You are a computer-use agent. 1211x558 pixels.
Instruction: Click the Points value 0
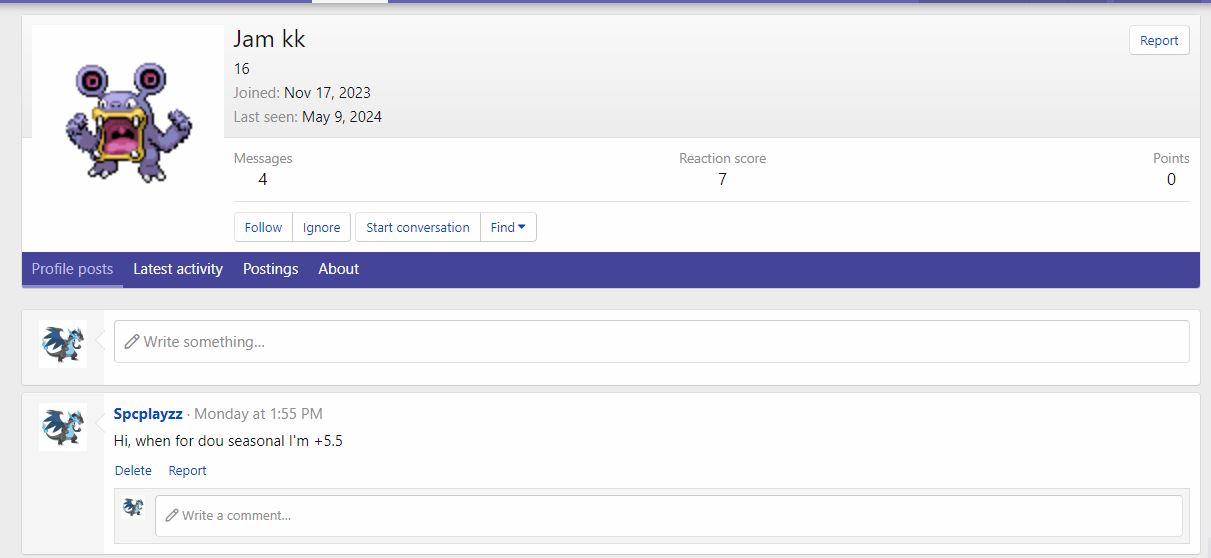tap(1171, 179)
